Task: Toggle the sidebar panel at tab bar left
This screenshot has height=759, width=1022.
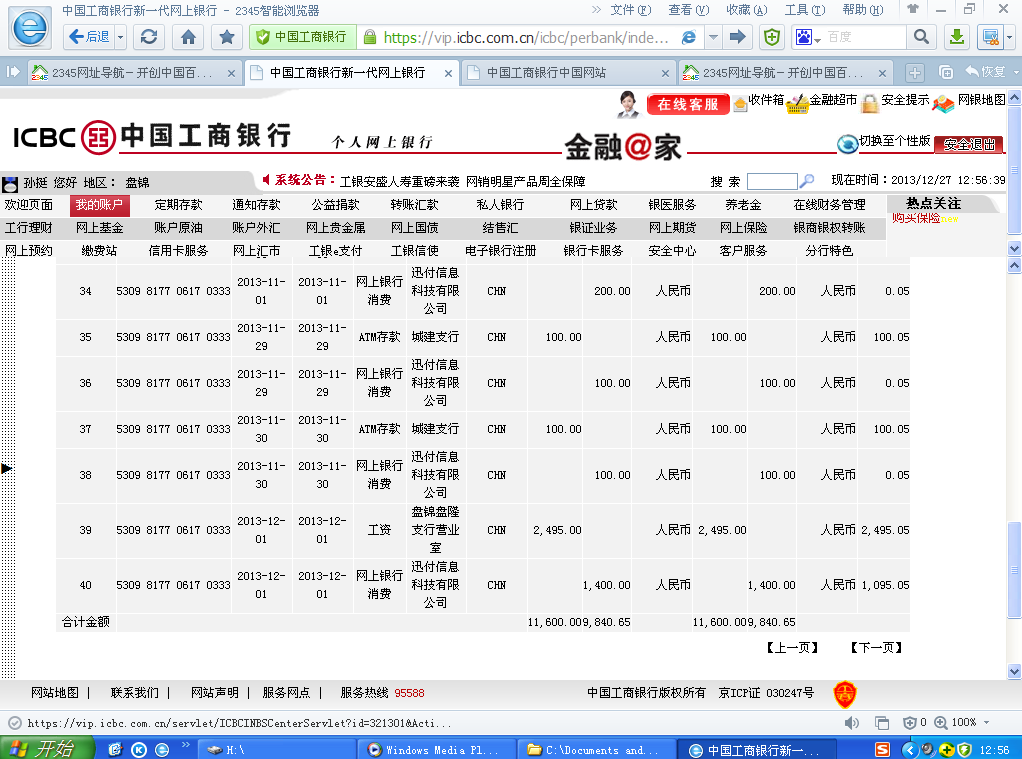Action: click(x=14, y=73)
